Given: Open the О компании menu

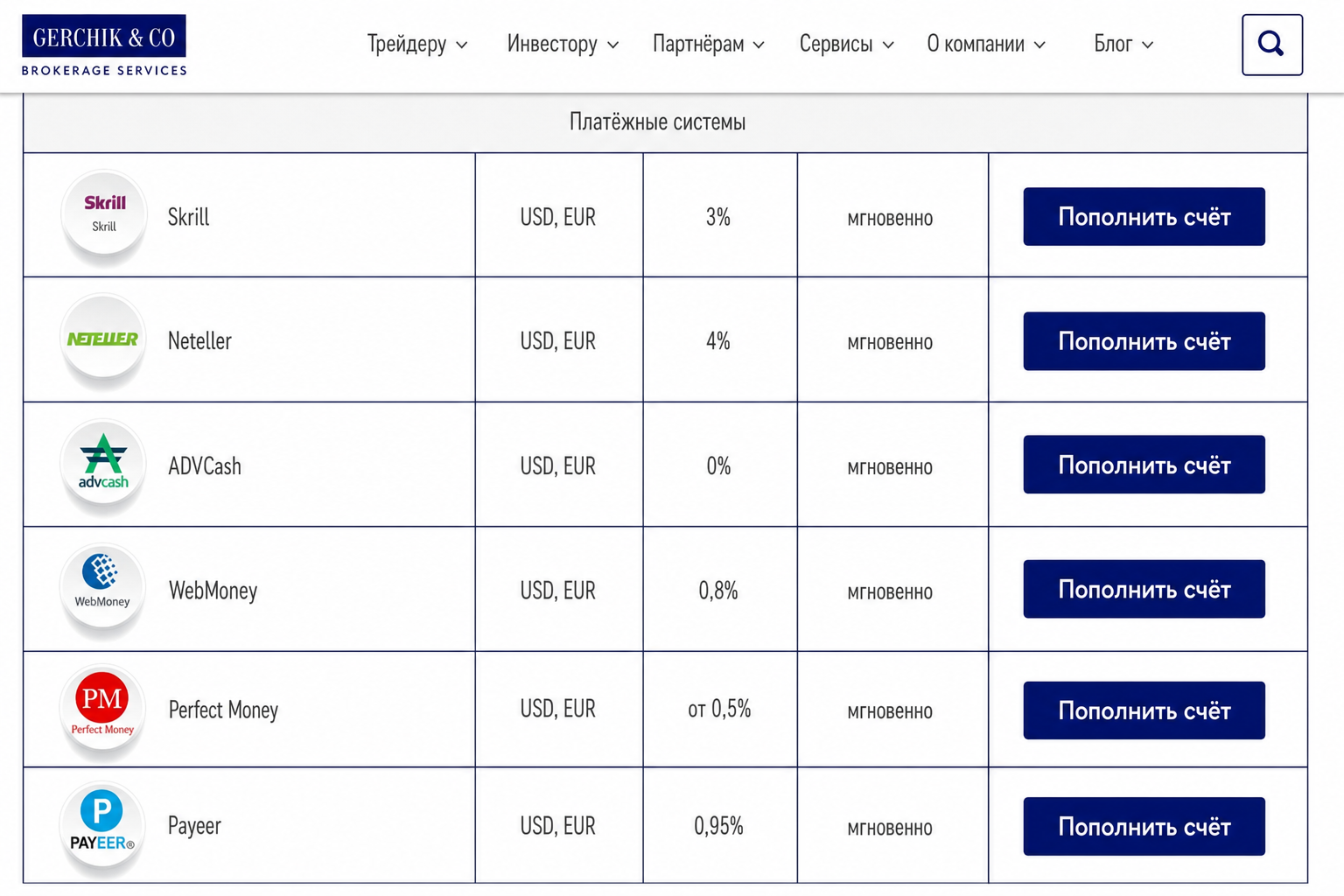Looking at the screenshot, I should coord(986,44).
